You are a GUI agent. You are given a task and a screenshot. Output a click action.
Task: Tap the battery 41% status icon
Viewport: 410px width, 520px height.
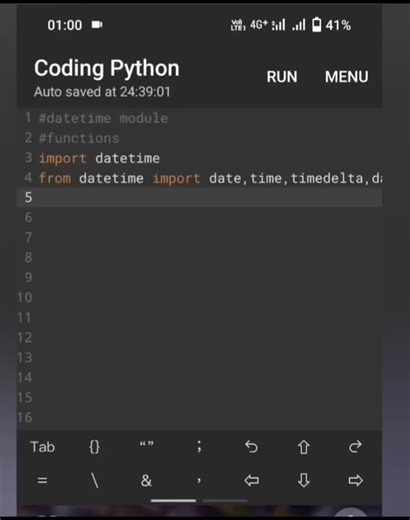(332, 25)
